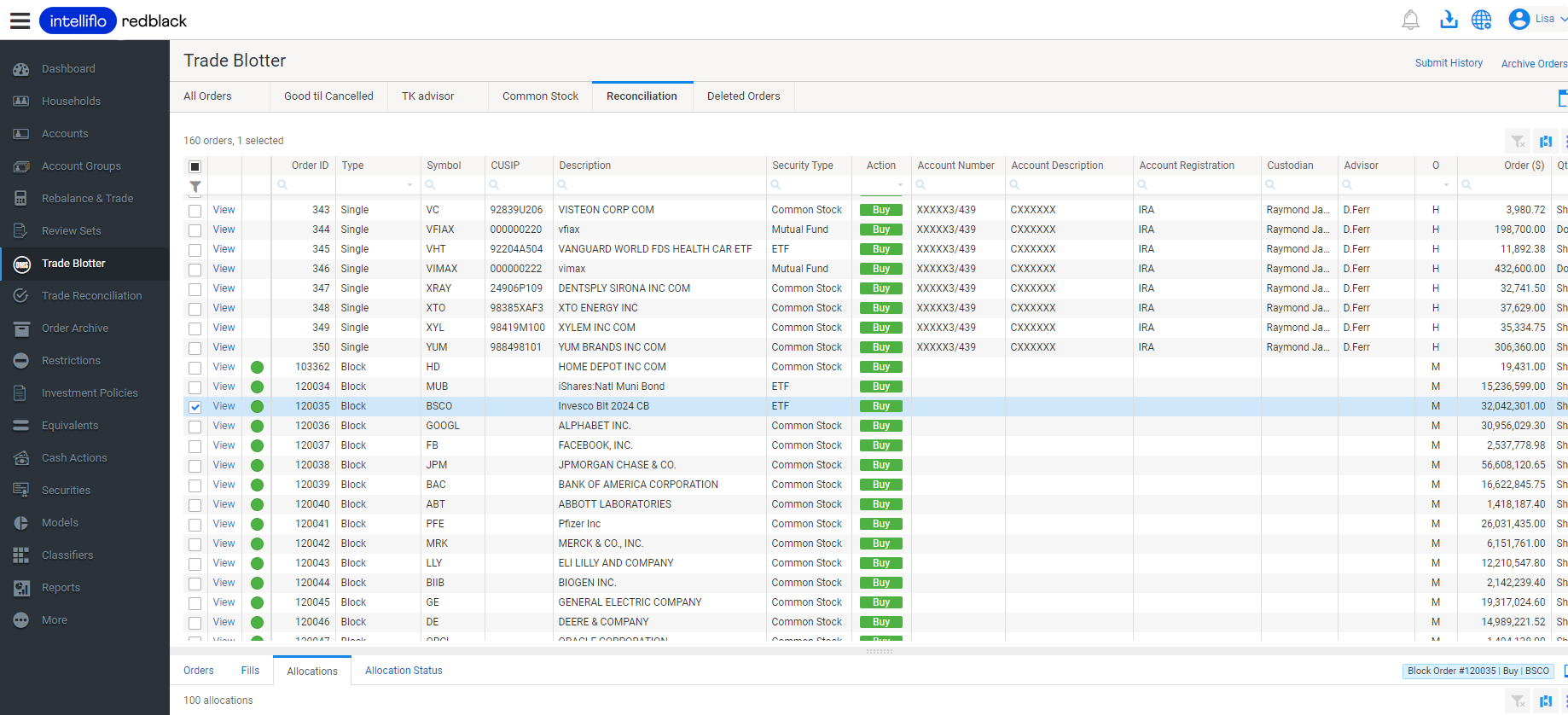Open Investment Policies in sidebar
Screen dimensions: 1568x715
pos(90,393)
